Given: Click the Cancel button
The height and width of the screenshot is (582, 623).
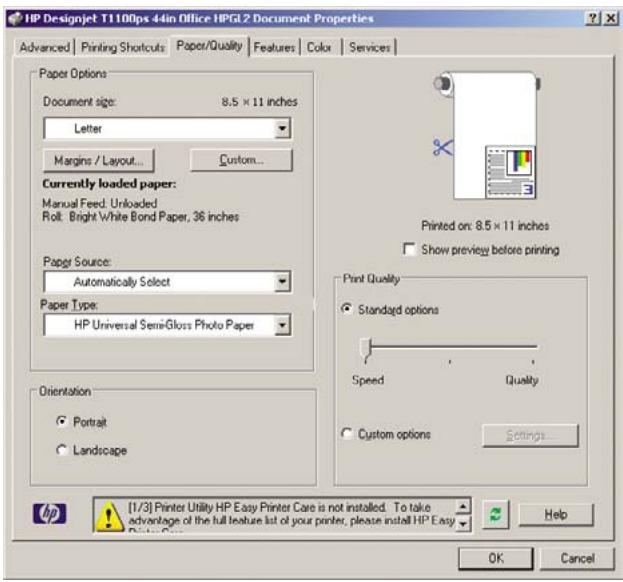Looking at the screenshot, I should [x=577, y=558].
